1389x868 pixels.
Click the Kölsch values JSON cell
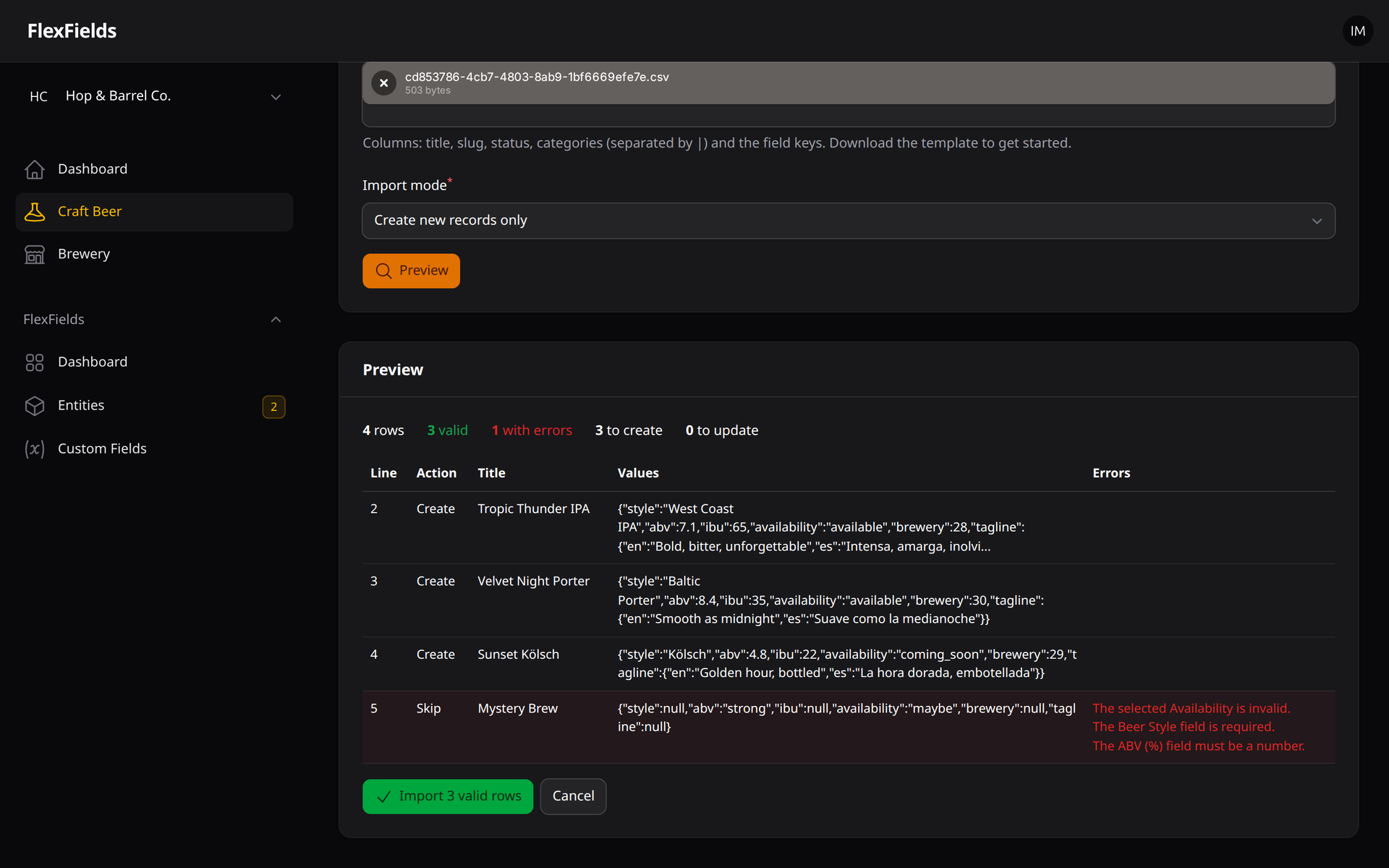tap(847, 664)
